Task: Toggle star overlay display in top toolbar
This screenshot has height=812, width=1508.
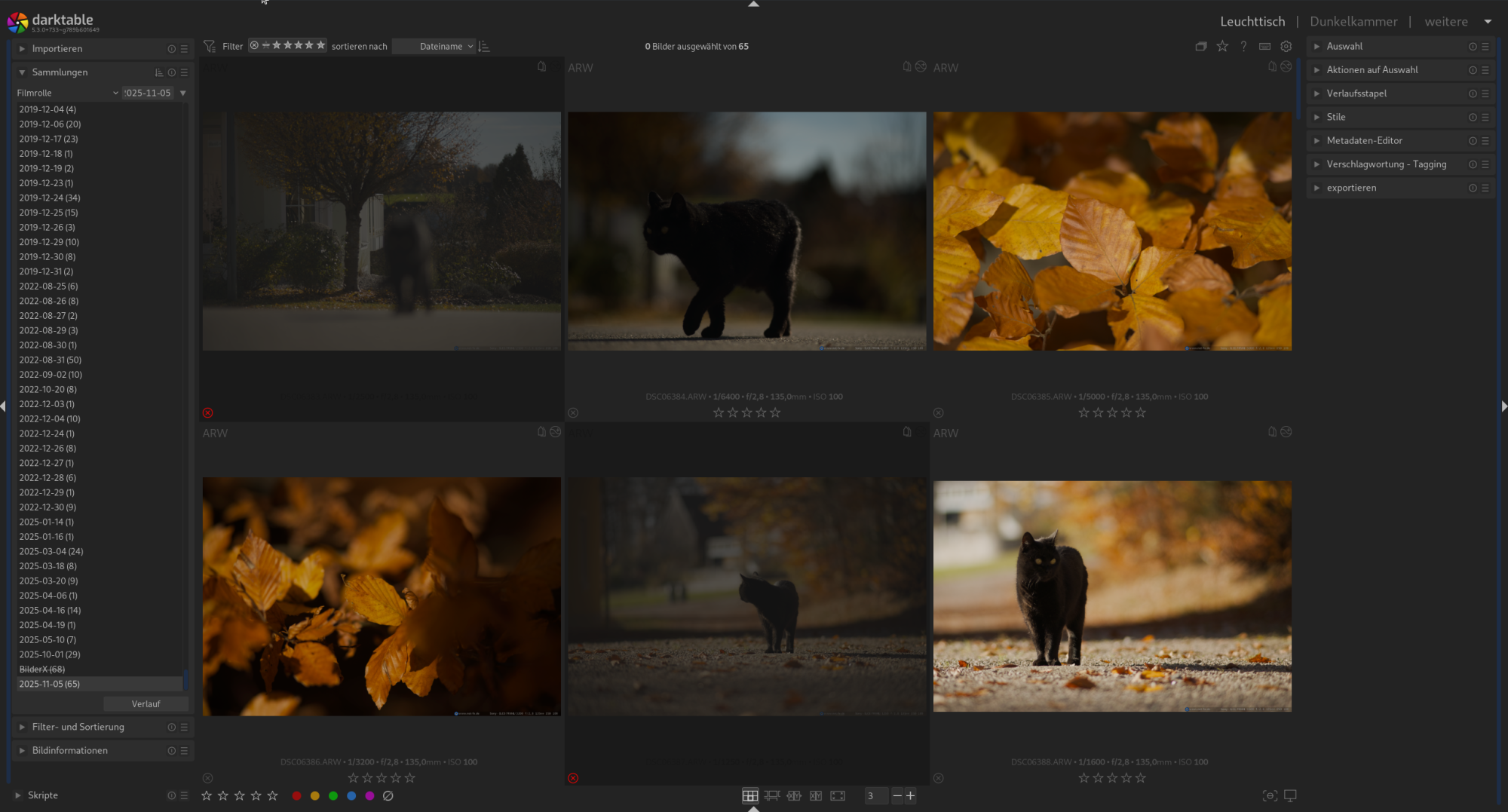Action: [x=1222, y=47]
